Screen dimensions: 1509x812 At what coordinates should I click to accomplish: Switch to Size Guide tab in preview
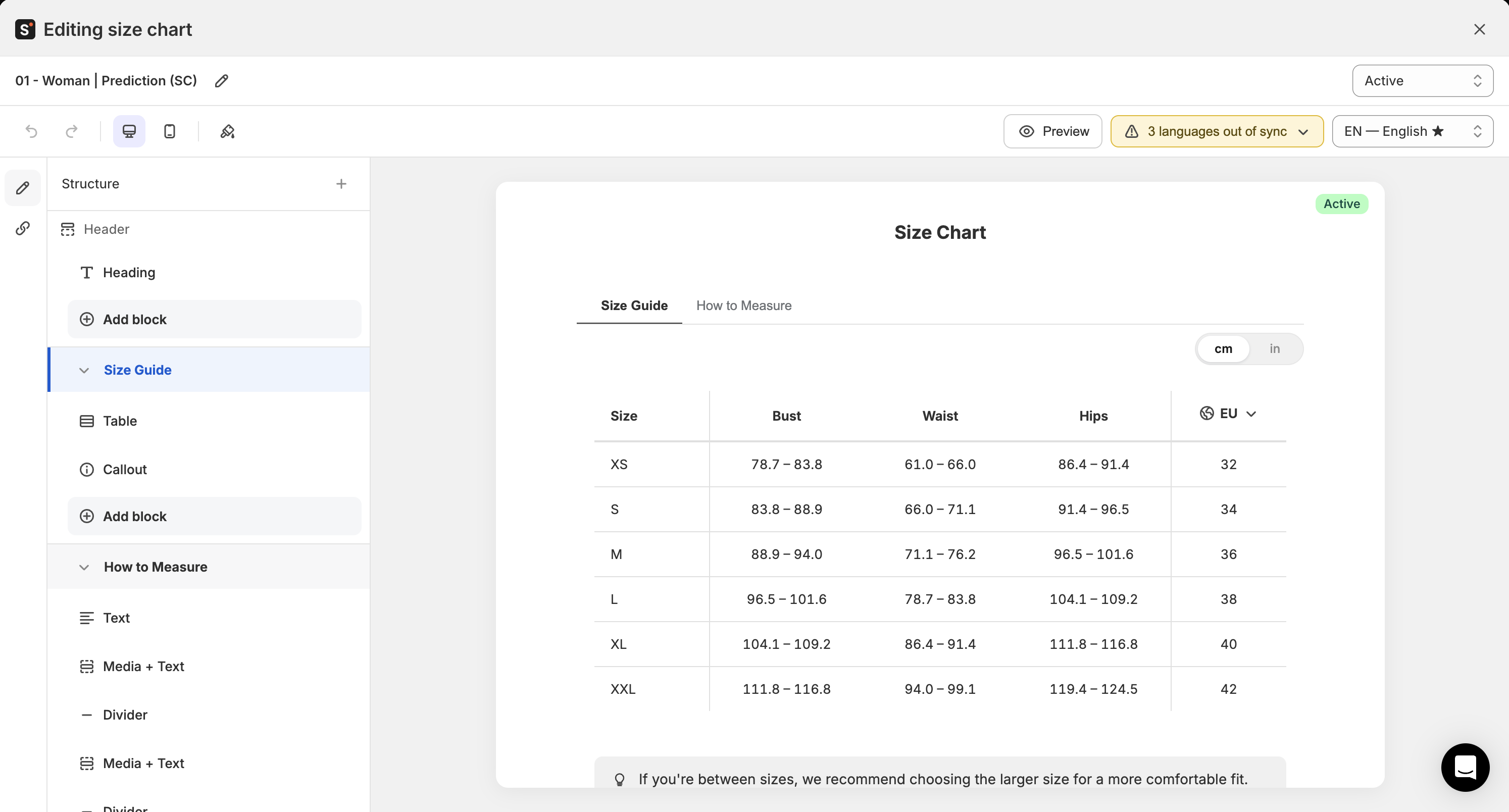coord(634,305)
